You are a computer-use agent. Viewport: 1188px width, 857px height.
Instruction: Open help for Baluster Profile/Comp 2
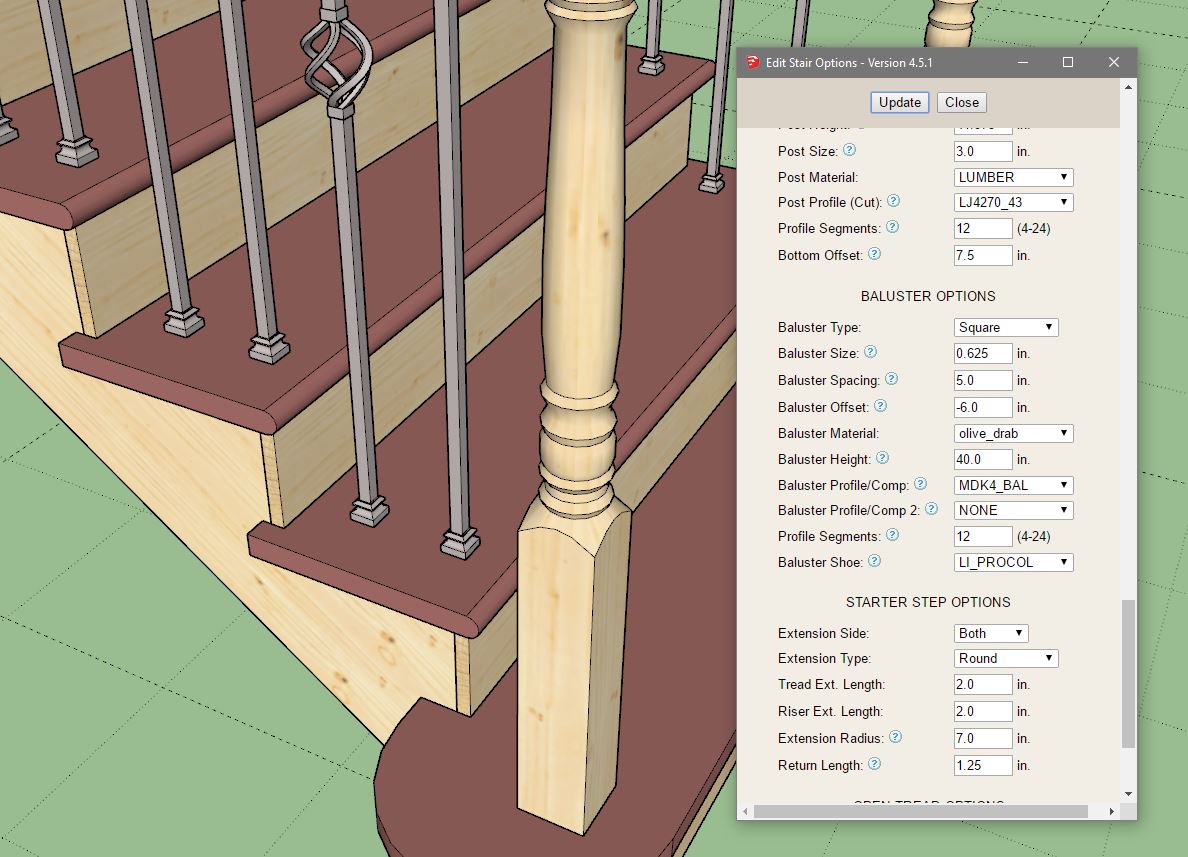(931, 509)
